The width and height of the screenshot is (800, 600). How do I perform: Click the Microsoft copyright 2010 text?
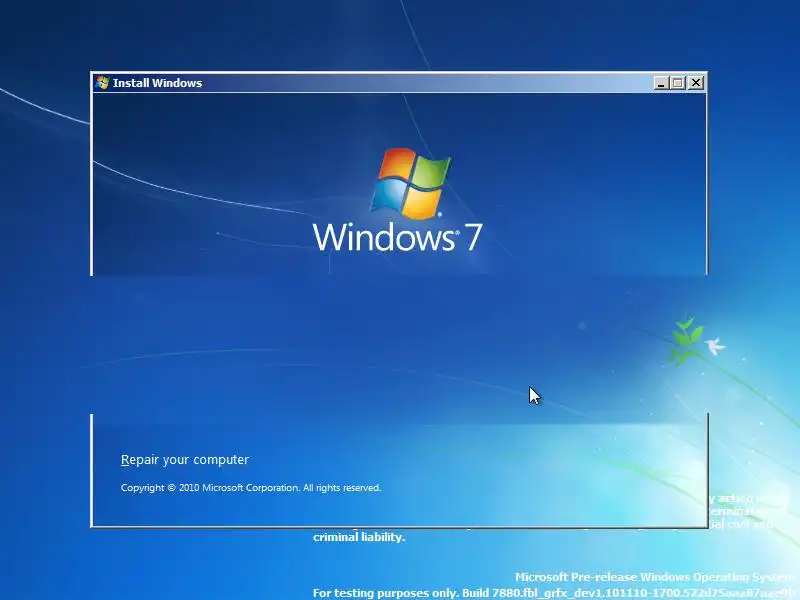click(x=251, y=488)
